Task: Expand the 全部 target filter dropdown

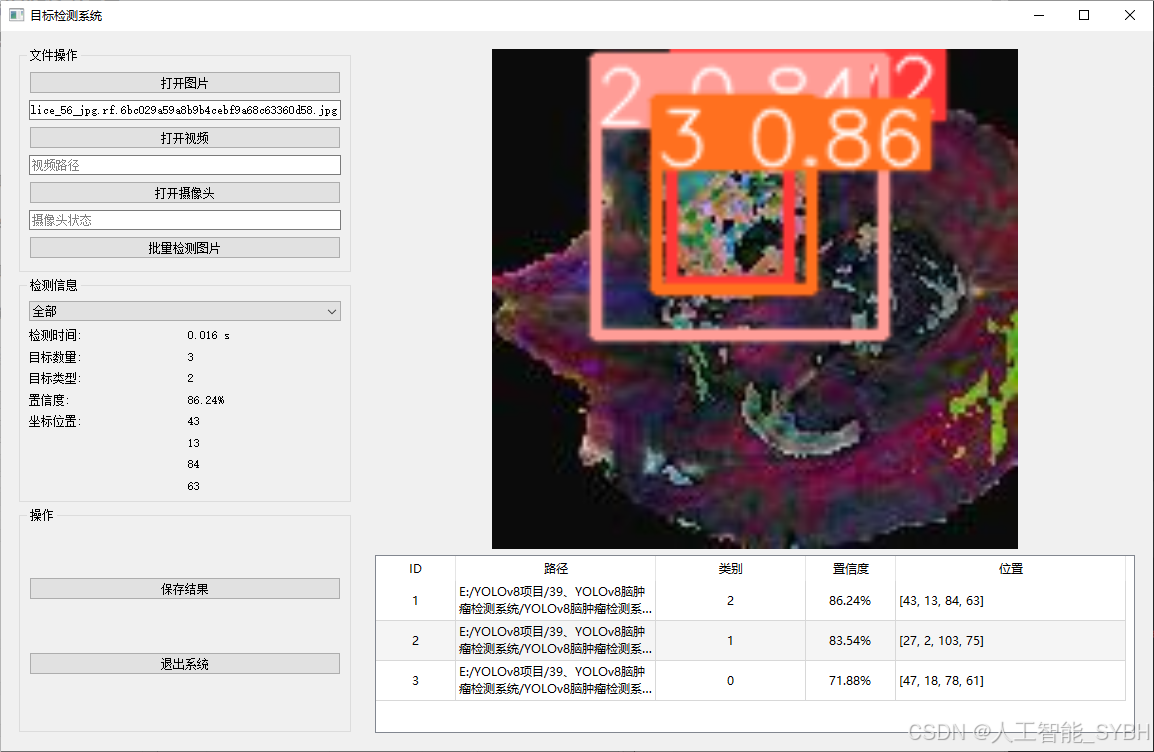Action: [x=185, y=311]
